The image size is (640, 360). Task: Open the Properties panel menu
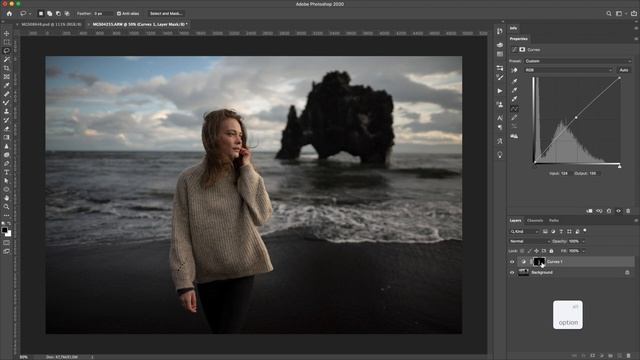pyautogui.click(x=636, y=39)
